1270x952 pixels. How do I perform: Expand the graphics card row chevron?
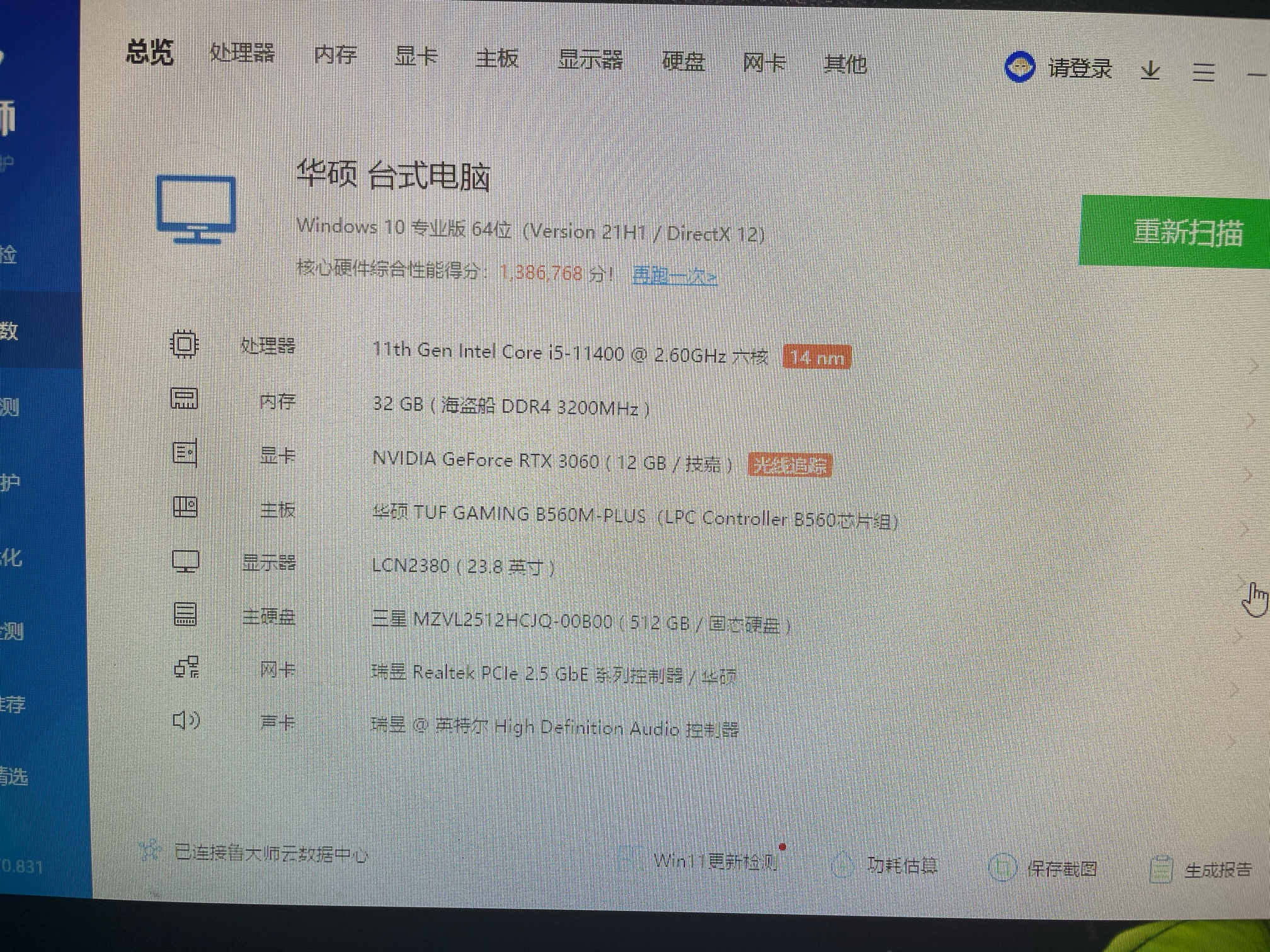tap(1249, 475)
